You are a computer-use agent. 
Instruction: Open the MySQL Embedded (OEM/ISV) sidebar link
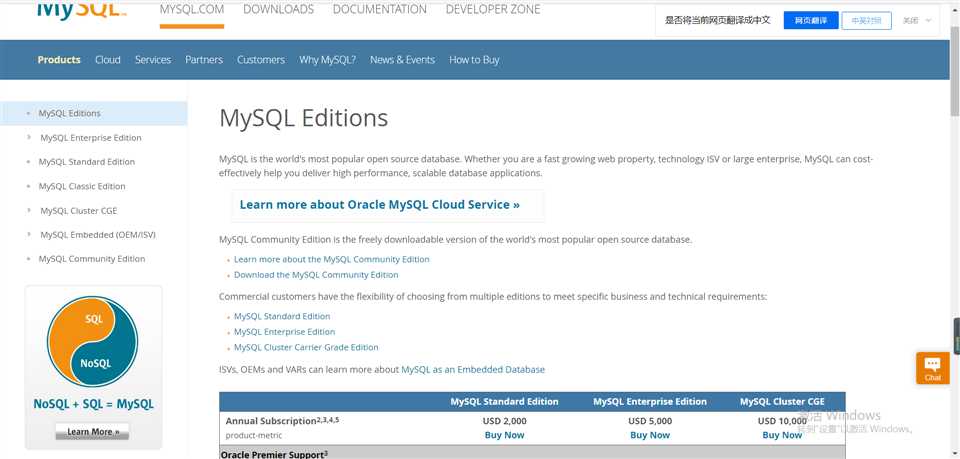(98, 234)
